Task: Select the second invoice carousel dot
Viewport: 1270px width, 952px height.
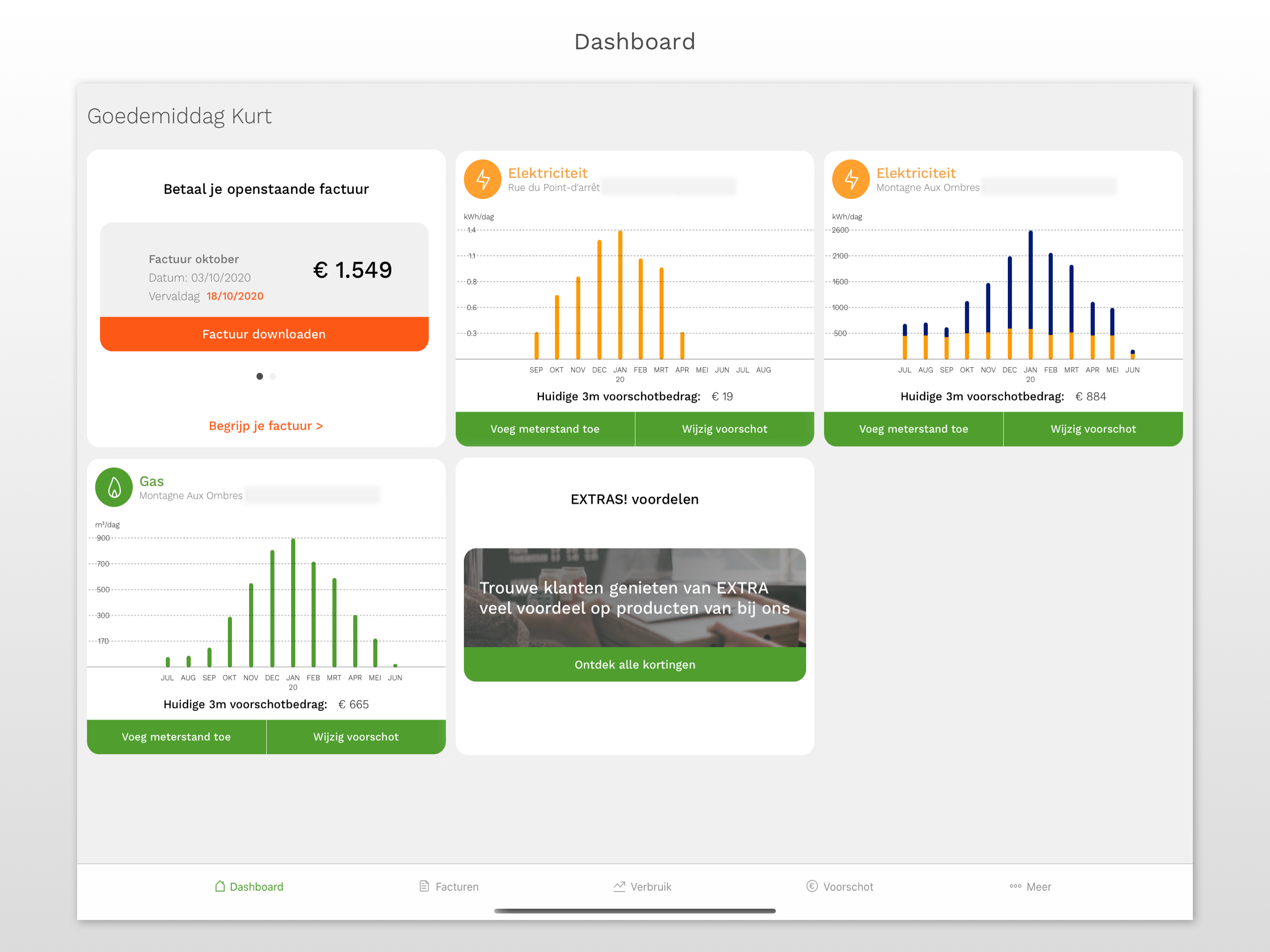Action: (x=273, y=376)
